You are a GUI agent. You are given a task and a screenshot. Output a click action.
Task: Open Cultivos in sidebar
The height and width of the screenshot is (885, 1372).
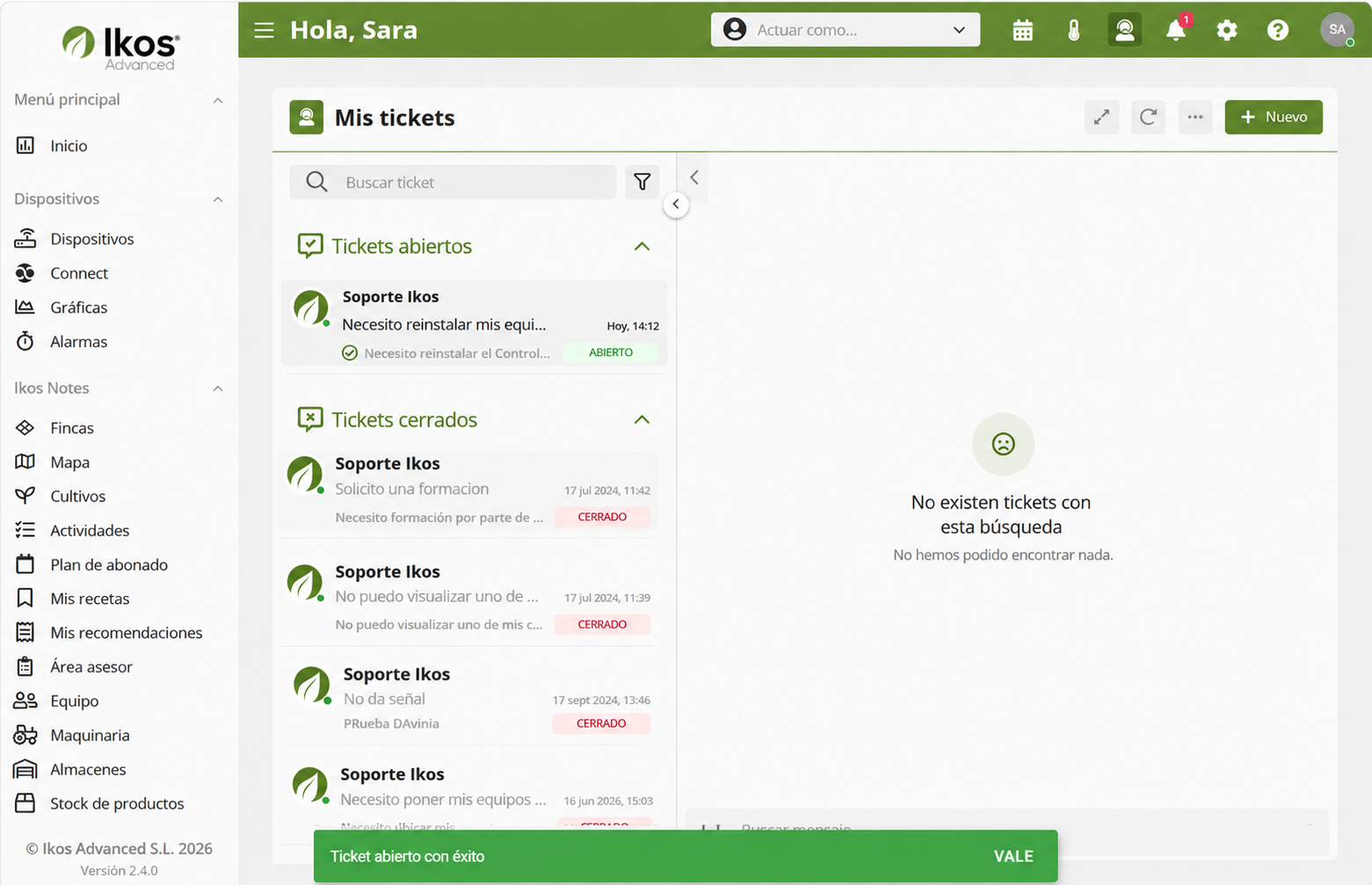pyautogui.click(x=77, y=497)
